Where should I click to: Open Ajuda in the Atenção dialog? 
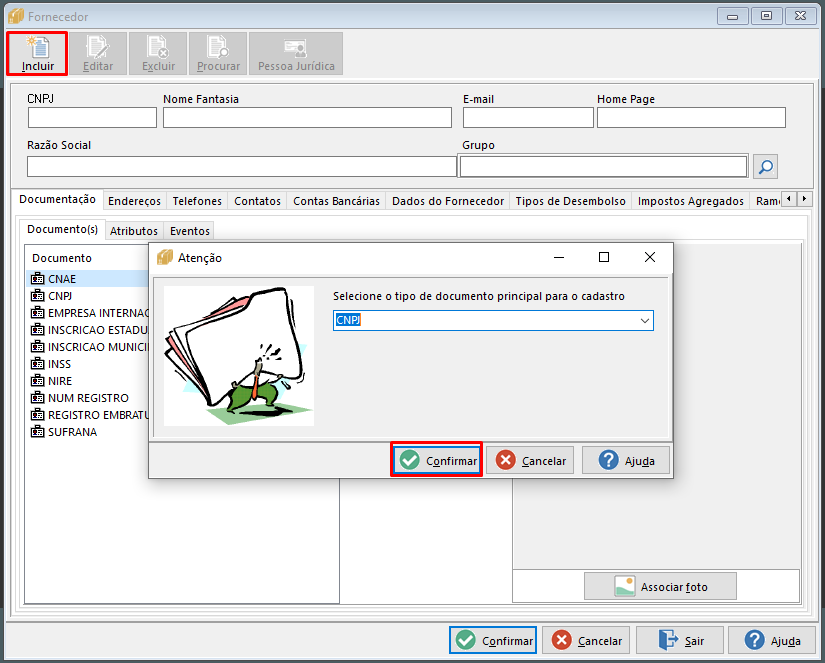pyautogui.click(x=626, y=460)
